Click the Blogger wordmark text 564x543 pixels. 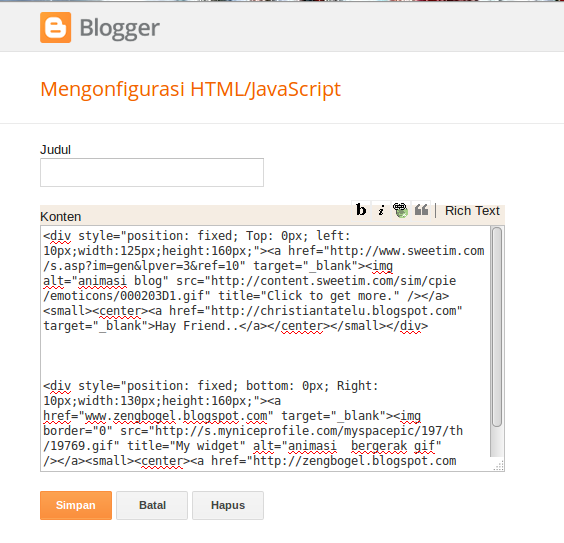pos(119,28)
